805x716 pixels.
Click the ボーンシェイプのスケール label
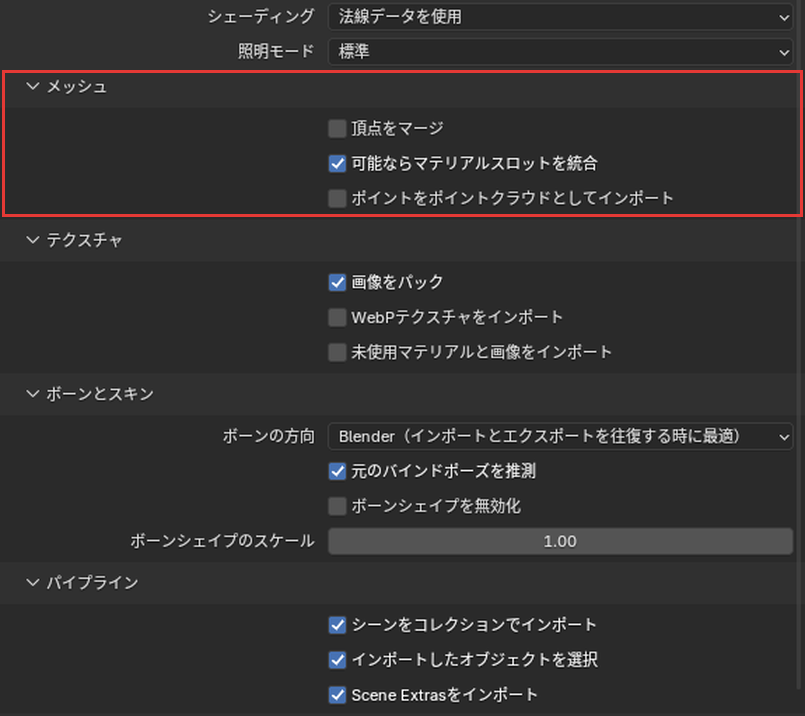click(222, 541)
